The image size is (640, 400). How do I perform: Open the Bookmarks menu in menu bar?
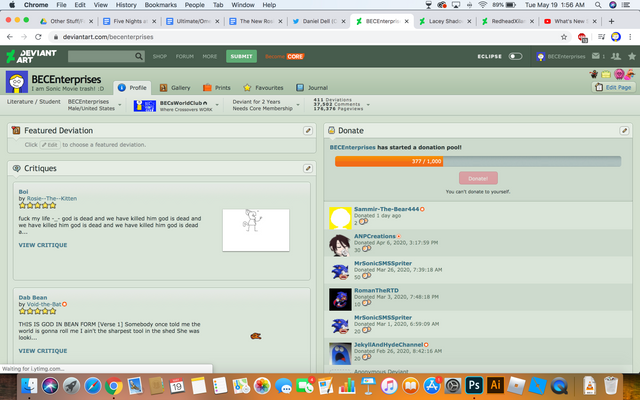160,5
